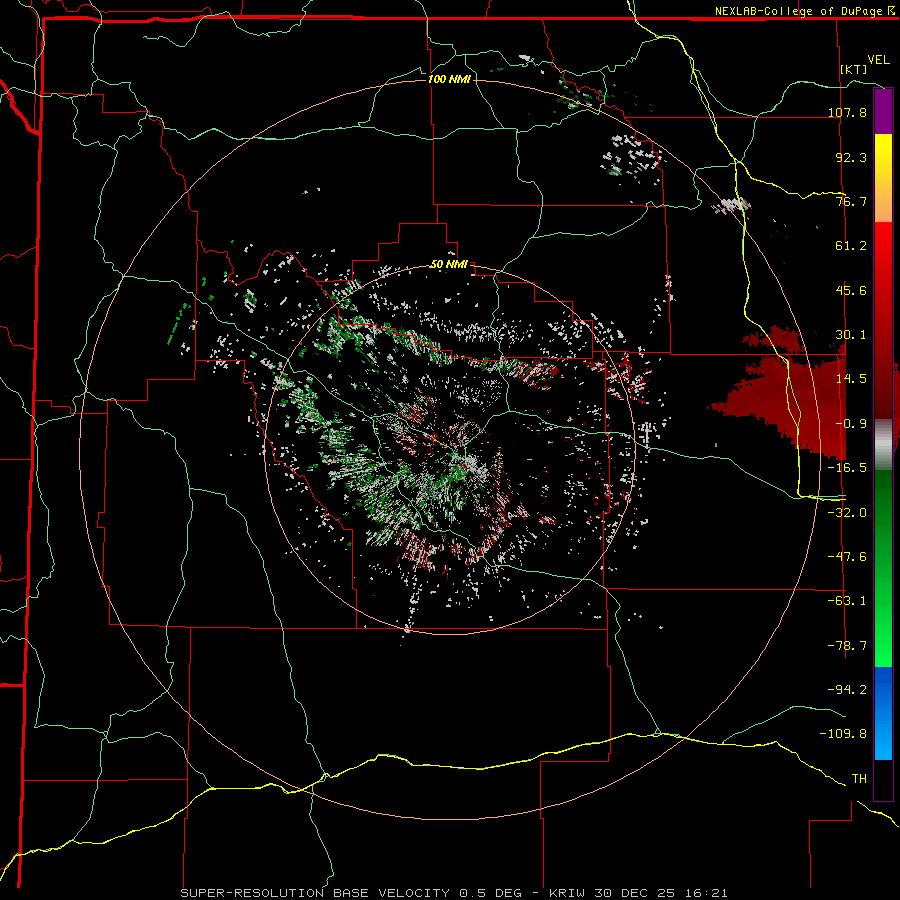Viewport: 900px width, 900px height.
Task: Pick the yellow-orange segment of the velocity scale
Action: pos(883,179)
